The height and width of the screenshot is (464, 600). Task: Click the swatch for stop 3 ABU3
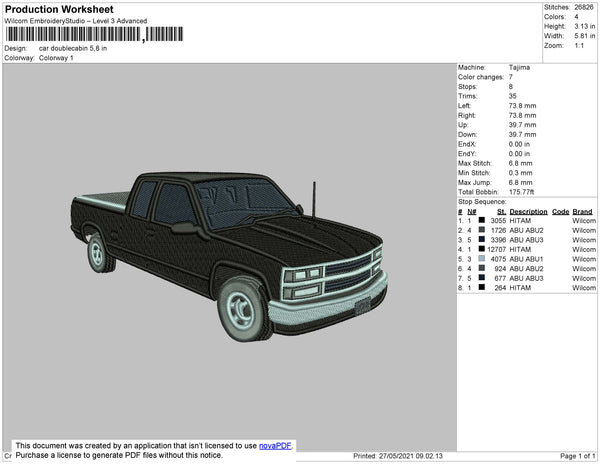click(482, 240)
